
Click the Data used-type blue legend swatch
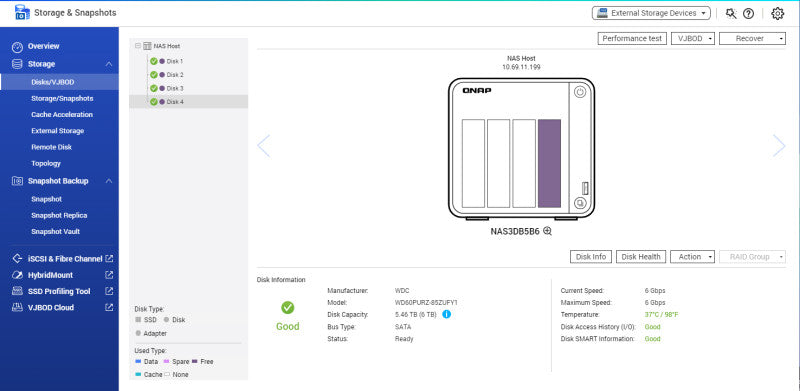click(x=138, y=362)
